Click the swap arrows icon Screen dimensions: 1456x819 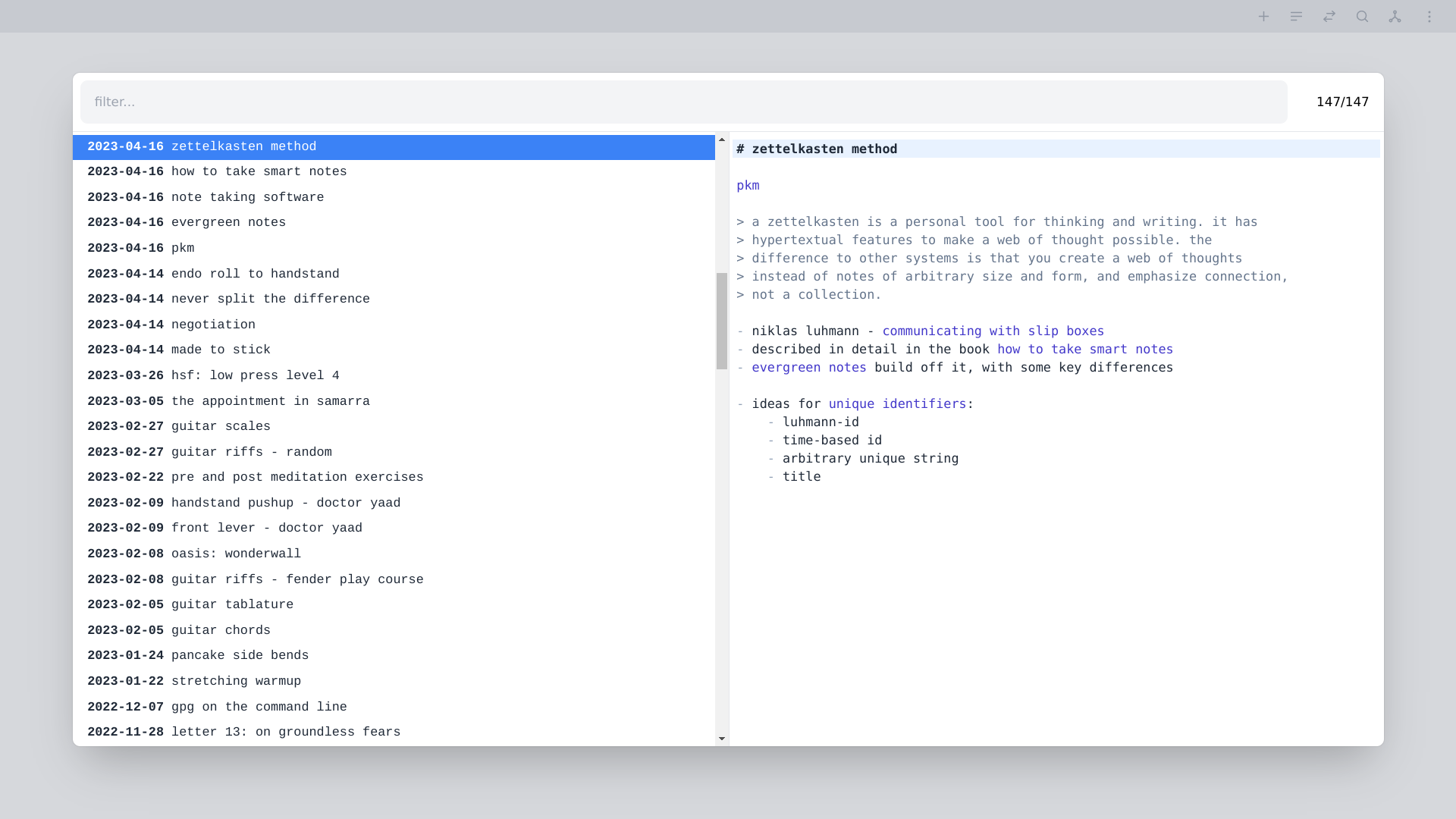(1329, 16)
